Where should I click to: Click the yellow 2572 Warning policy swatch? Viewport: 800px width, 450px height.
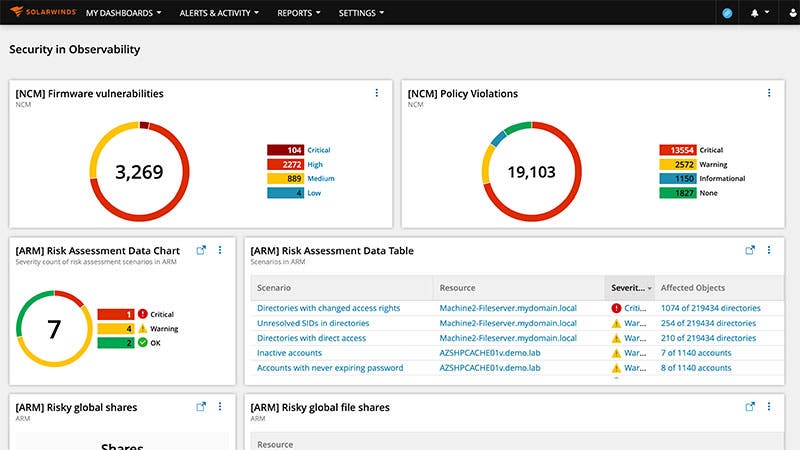coord(678,164)
